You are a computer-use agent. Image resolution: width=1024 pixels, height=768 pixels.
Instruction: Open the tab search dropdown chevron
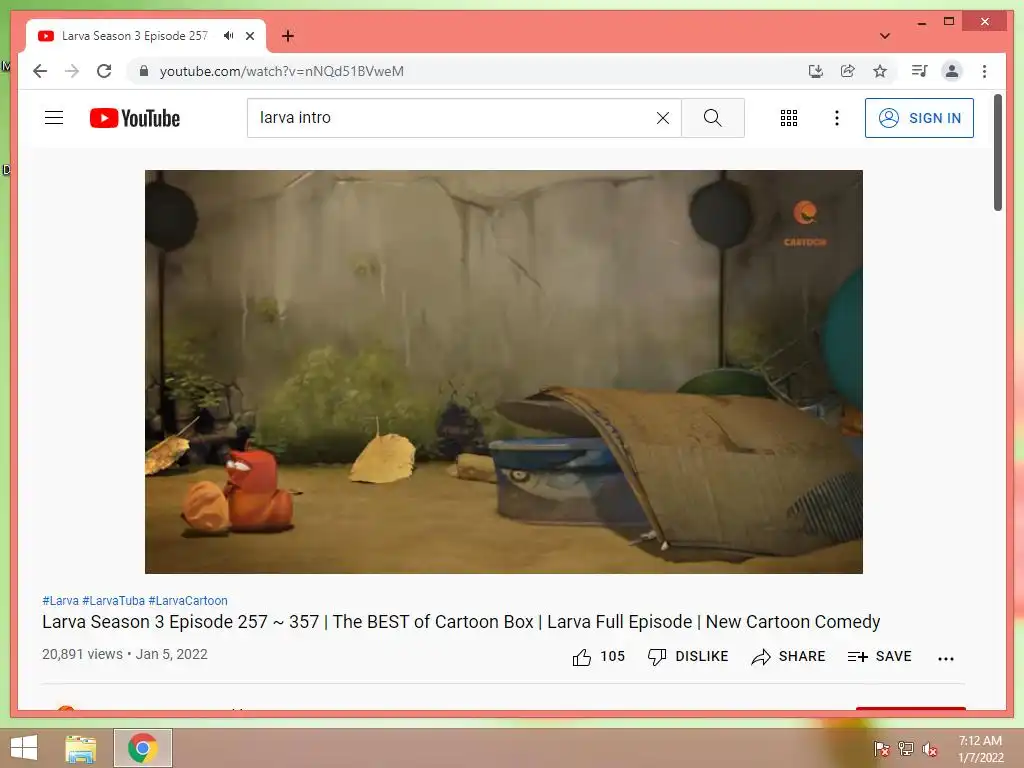tap(885, 36)
